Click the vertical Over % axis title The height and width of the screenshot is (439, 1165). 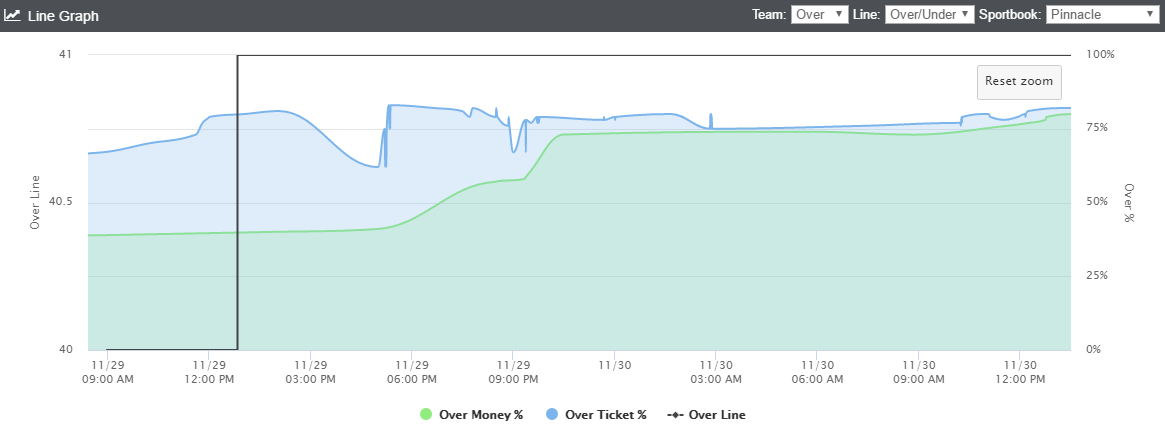(x=1129, y=203)
